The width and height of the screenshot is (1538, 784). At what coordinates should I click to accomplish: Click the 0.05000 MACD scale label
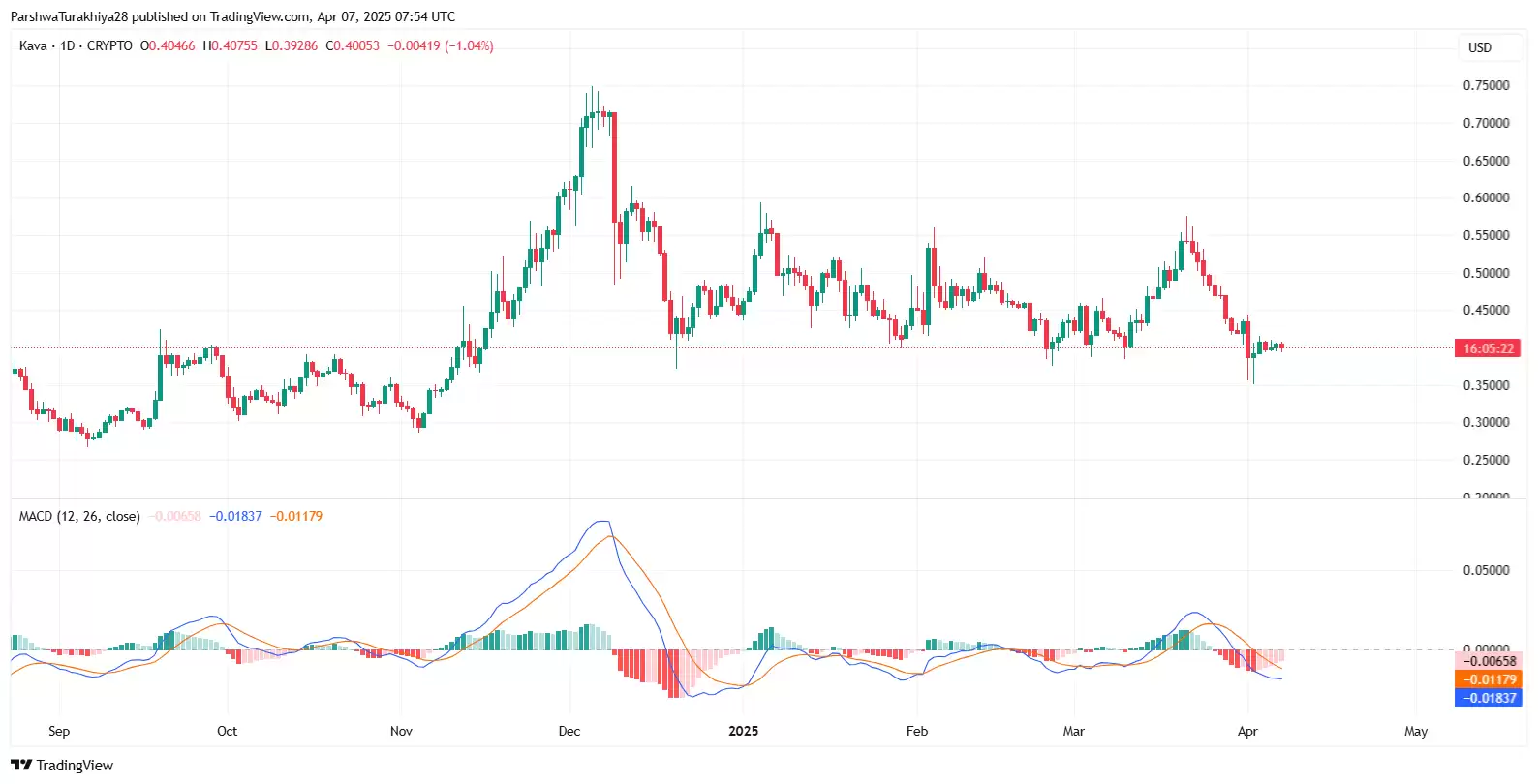[x=1486, y=570]
